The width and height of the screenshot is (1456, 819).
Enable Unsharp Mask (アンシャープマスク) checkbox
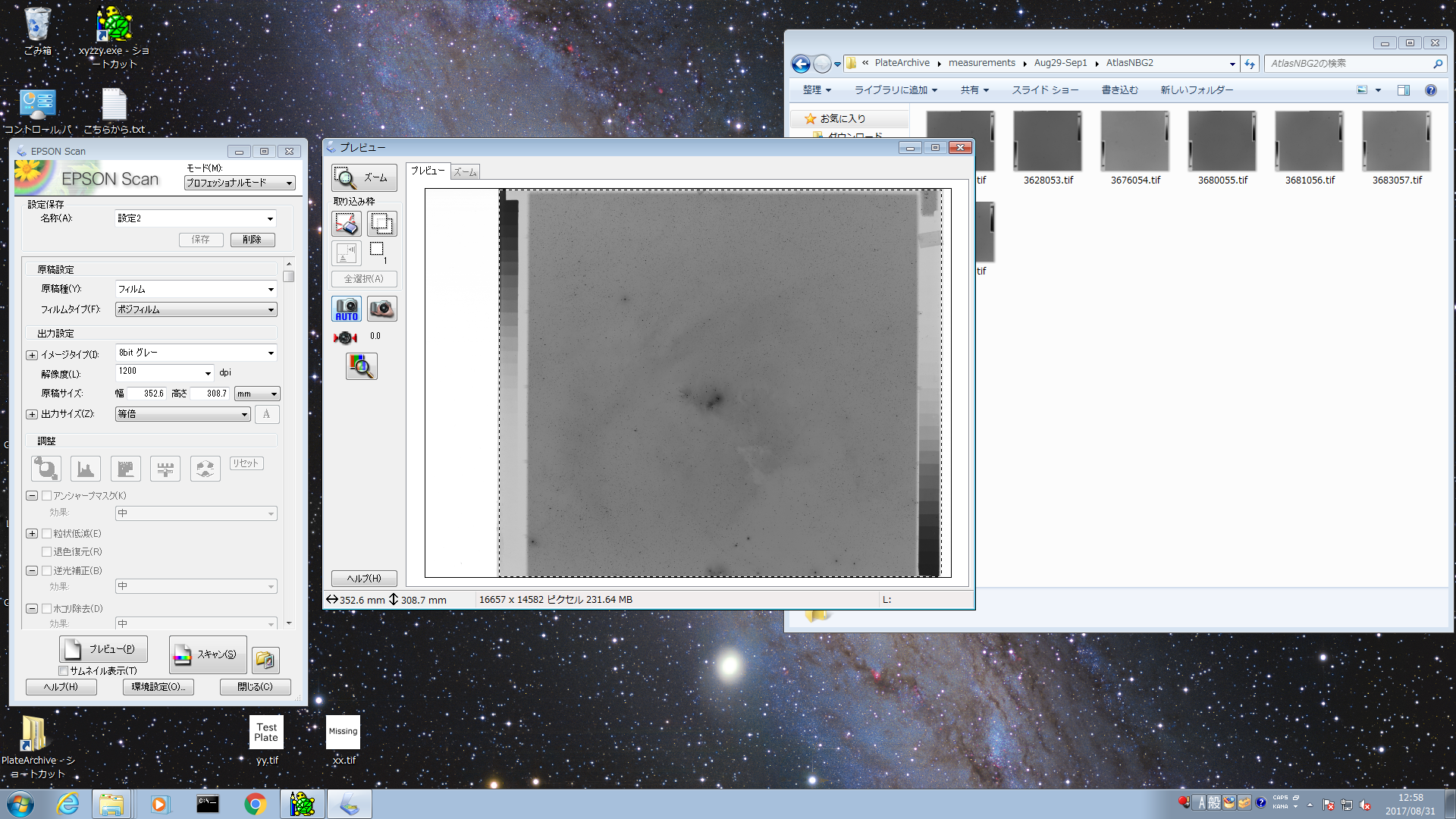[x=47, y=495]
